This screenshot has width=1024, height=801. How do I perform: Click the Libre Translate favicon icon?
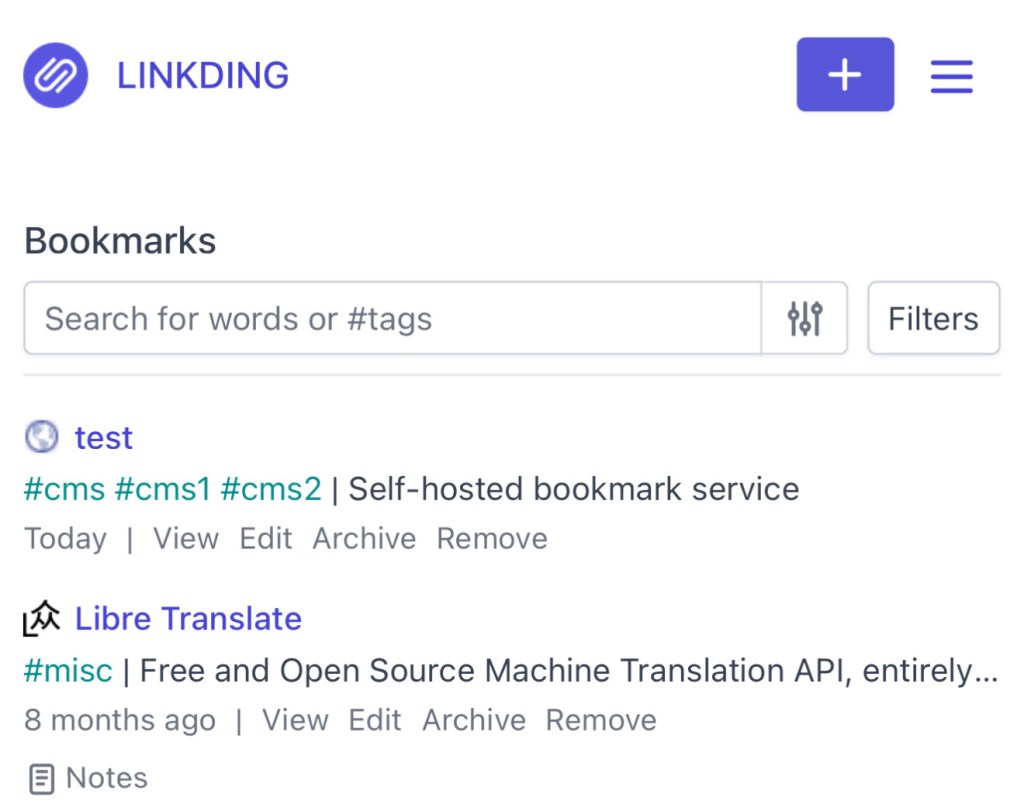pyautogui.click(x=42, y=619)
